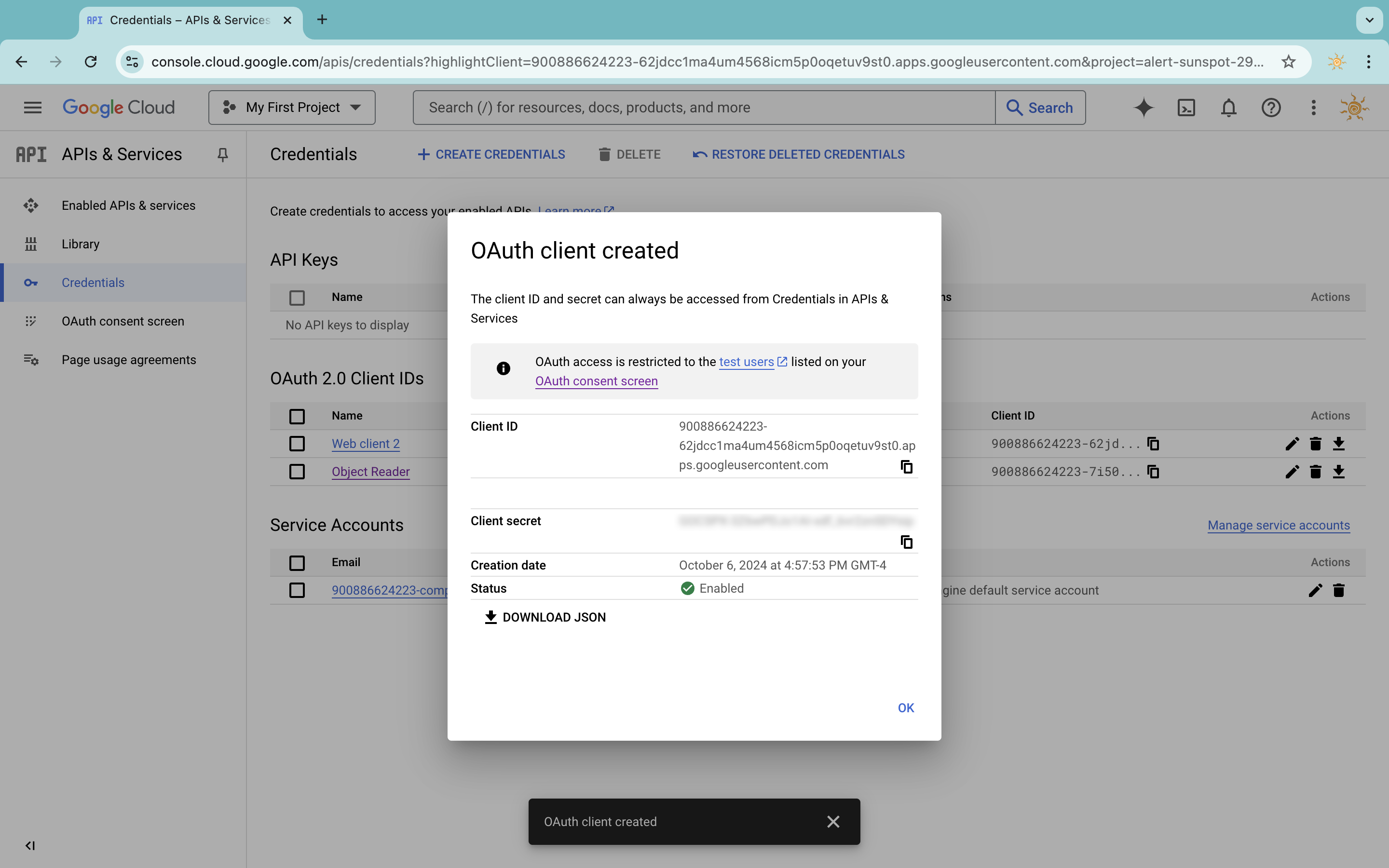Download the Object Reader client credentials

coord(1339,471)
